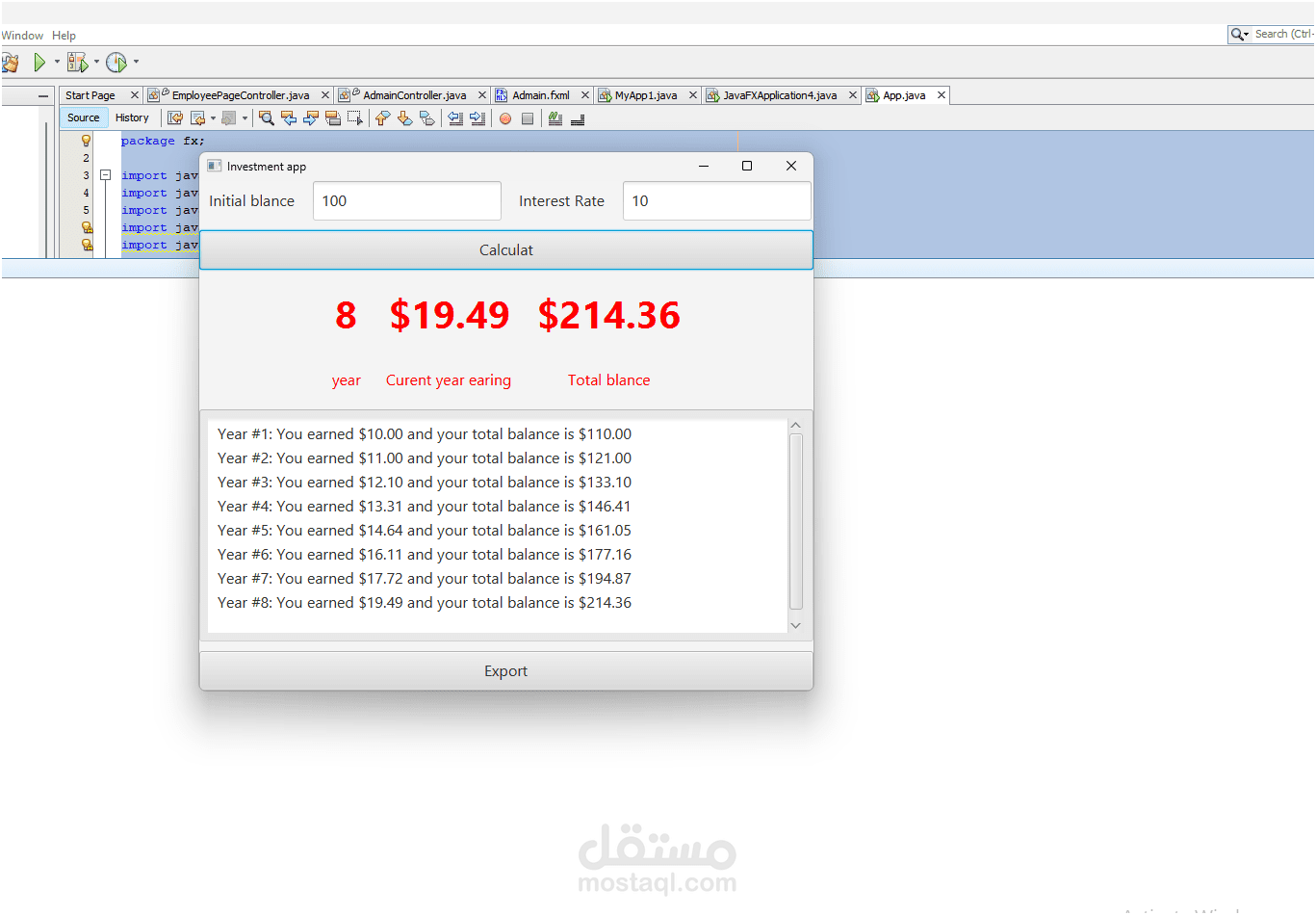Open the back navigation history dropdown

[213, 118]
